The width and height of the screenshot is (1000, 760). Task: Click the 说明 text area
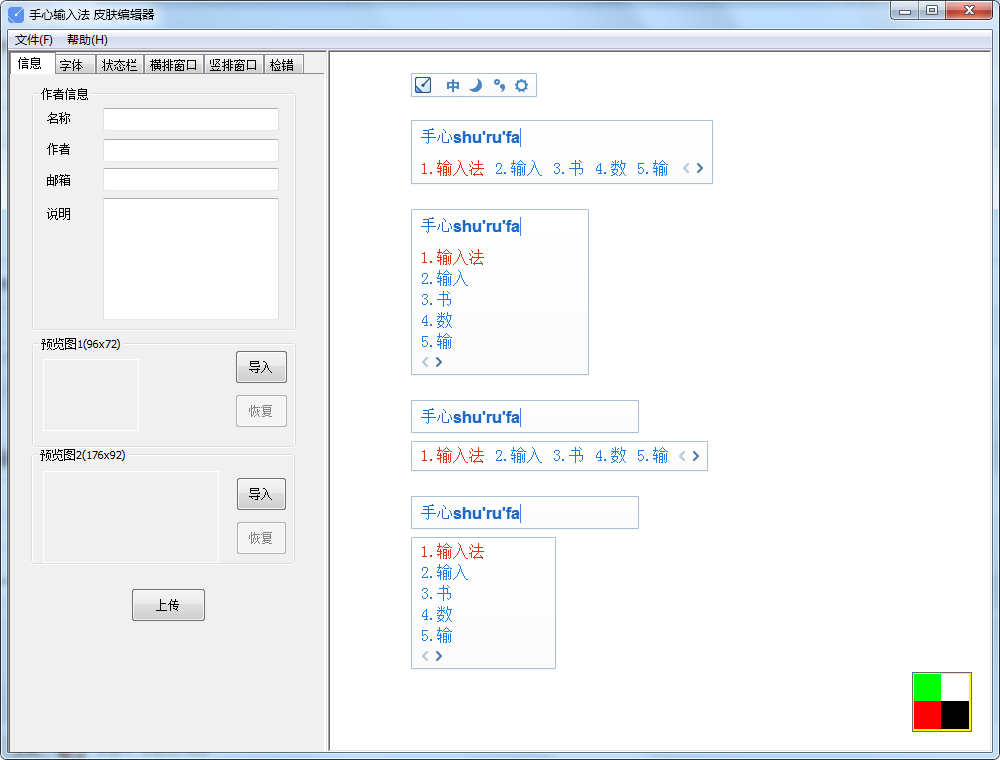point(191,259)
